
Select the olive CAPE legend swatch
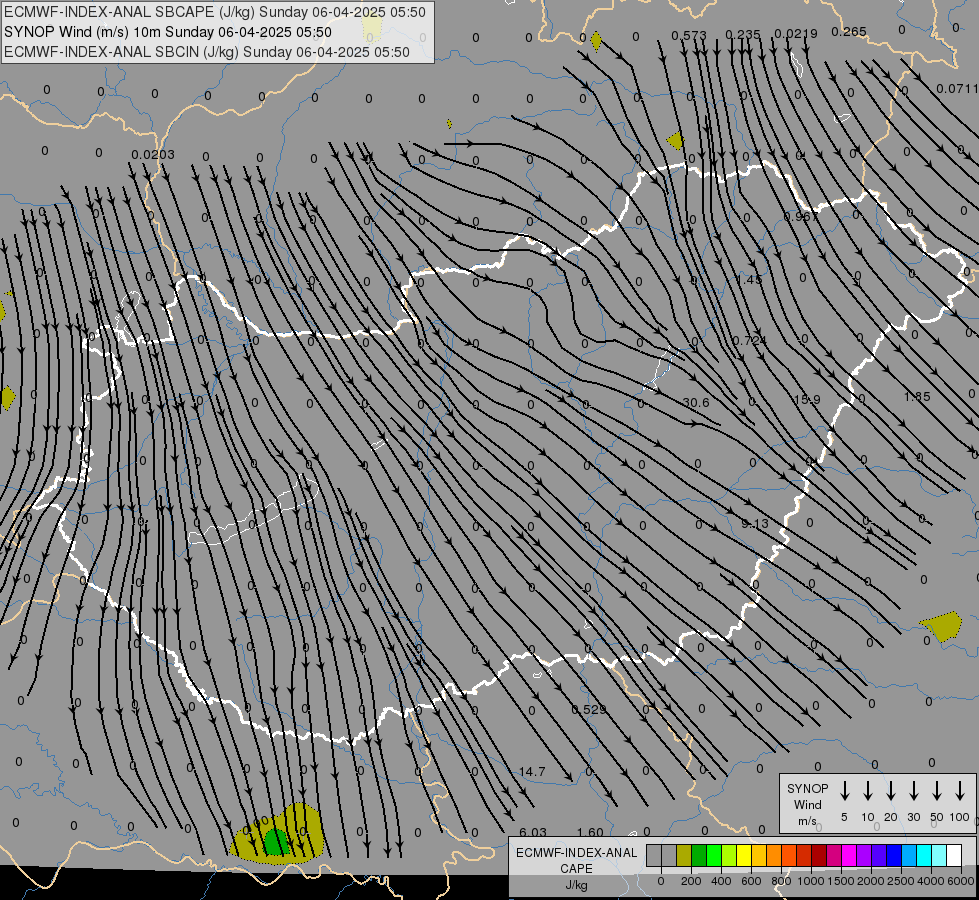pyautogui.click(x=684, y=856)
